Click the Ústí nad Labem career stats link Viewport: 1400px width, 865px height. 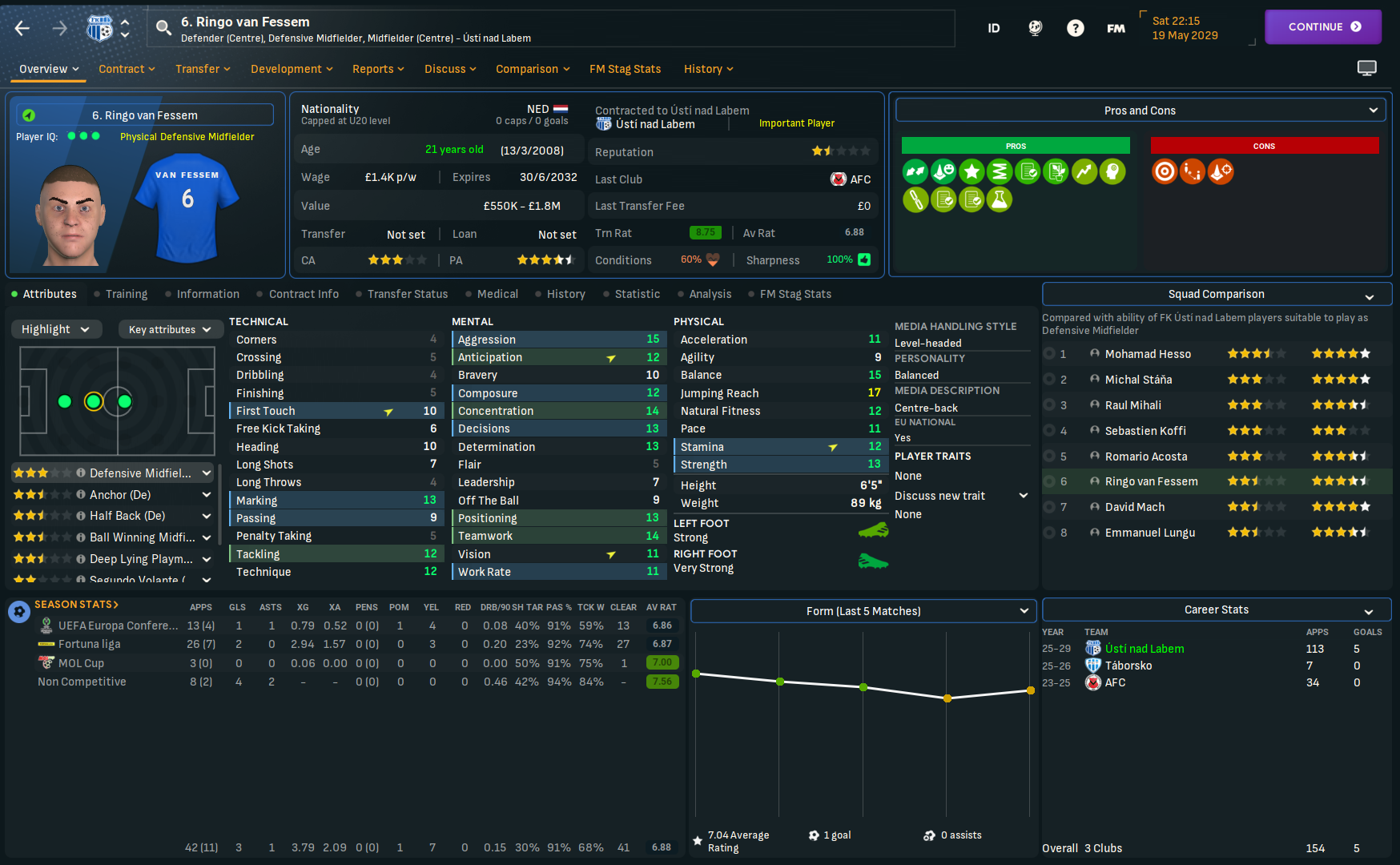[1145, 649]
